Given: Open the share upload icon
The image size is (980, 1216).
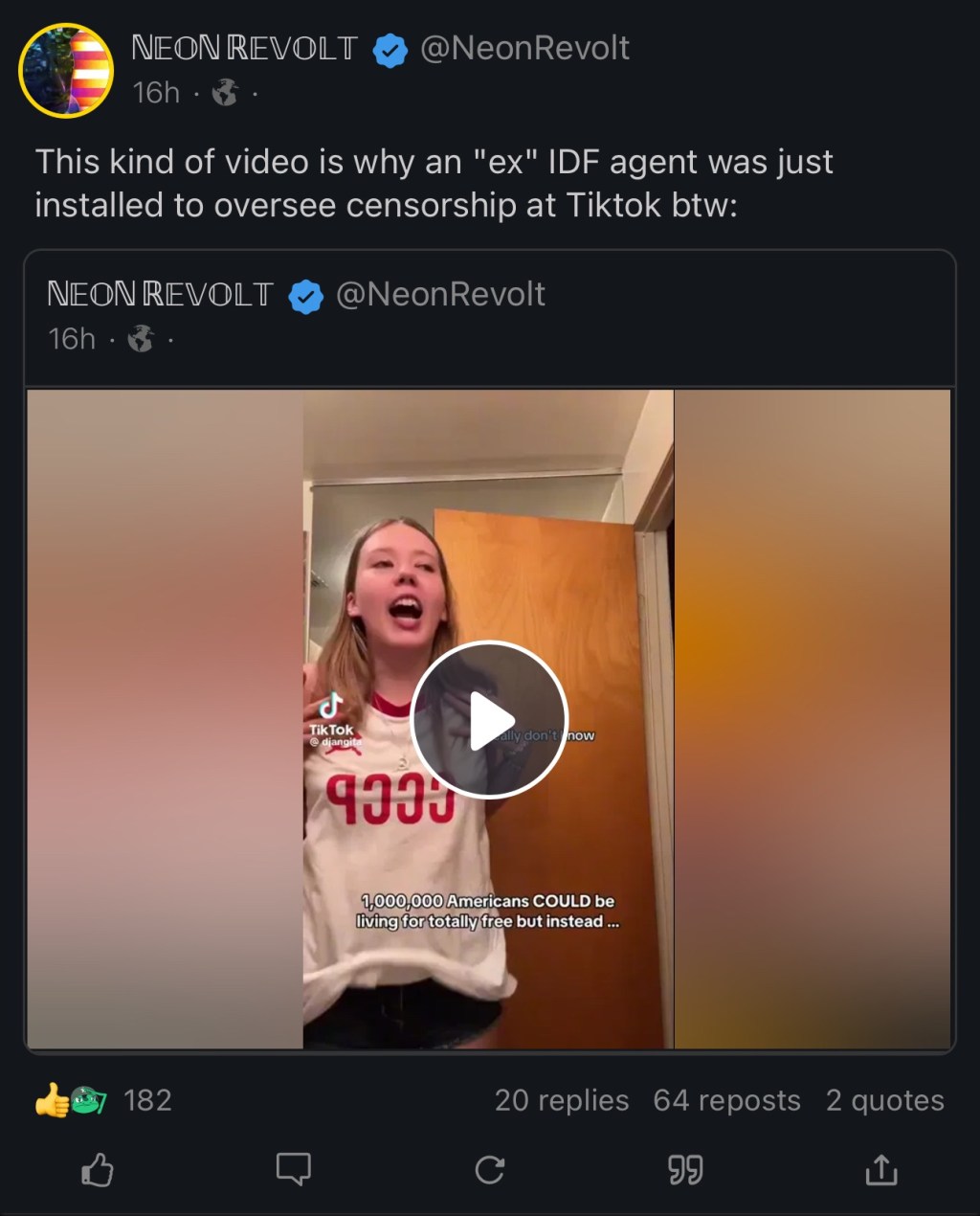Looking at the screenshot, I should point(880,1169).
